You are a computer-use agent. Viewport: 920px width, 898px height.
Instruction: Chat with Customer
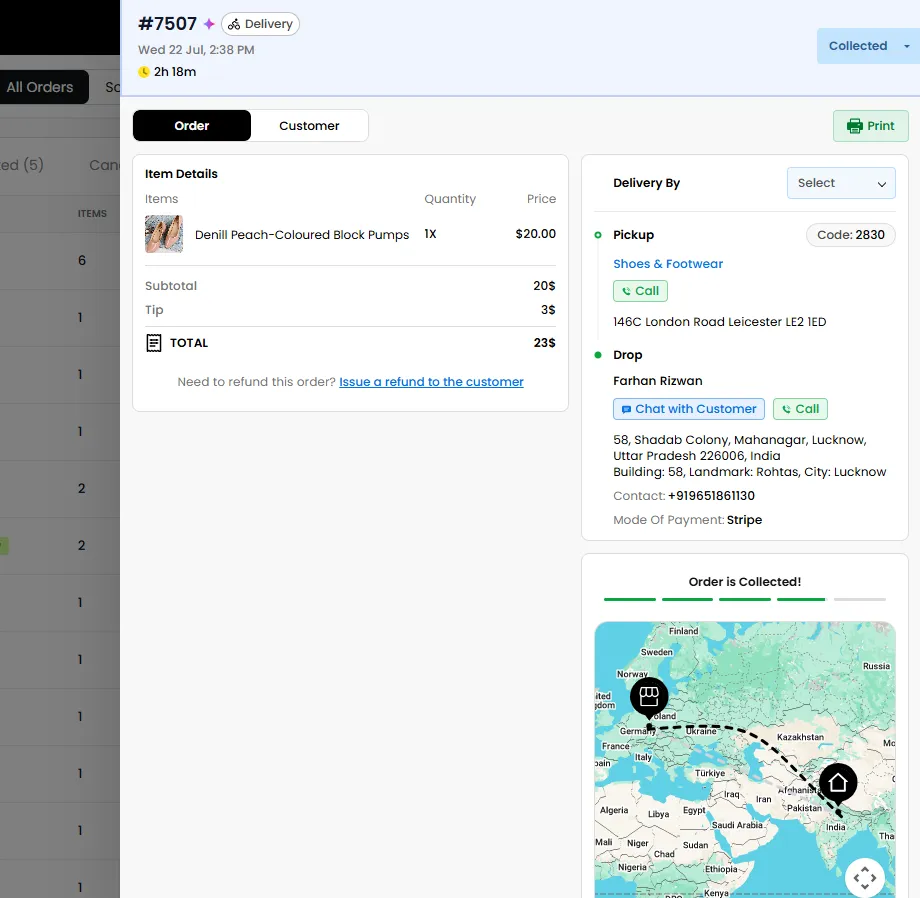pos(689,409)
